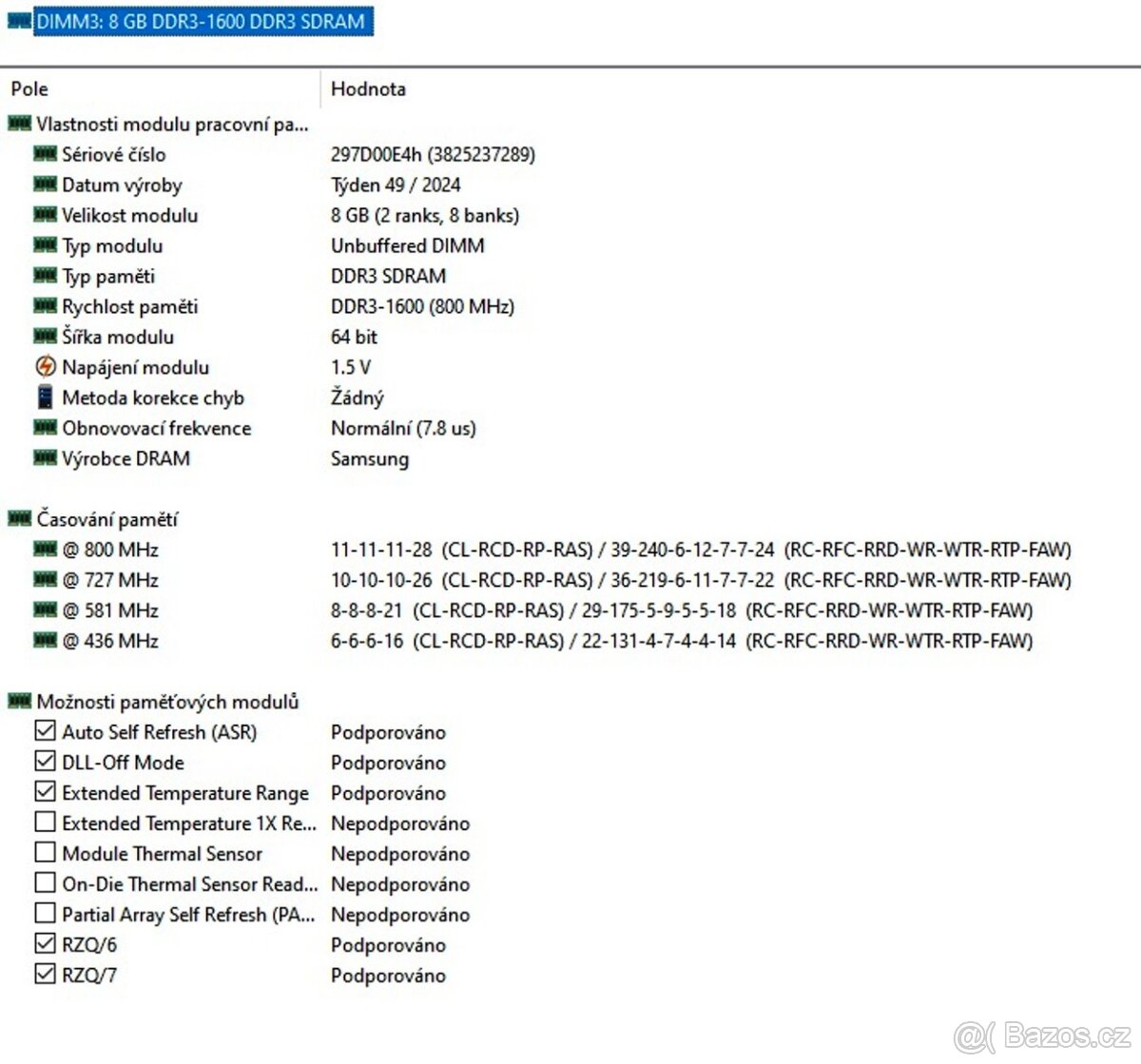Select the @ 436 MHz timing row

110,641
